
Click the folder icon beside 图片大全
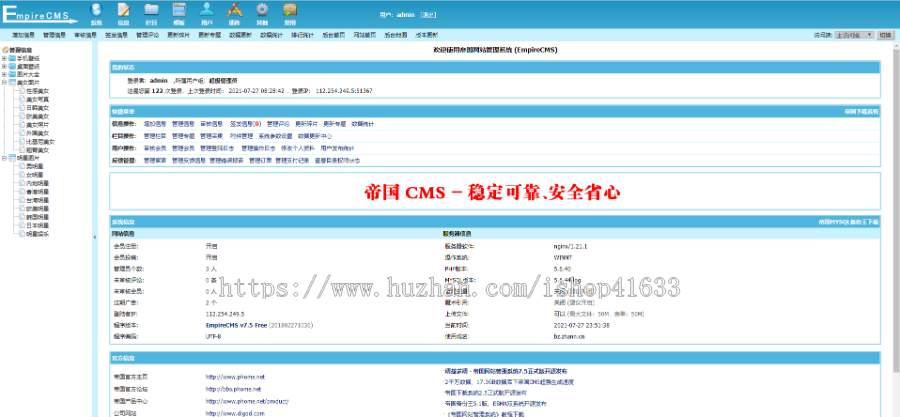[12, 75]
